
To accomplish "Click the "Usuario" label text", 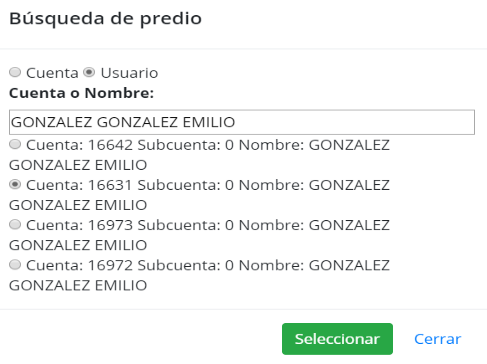I will [x=129, y=73].
